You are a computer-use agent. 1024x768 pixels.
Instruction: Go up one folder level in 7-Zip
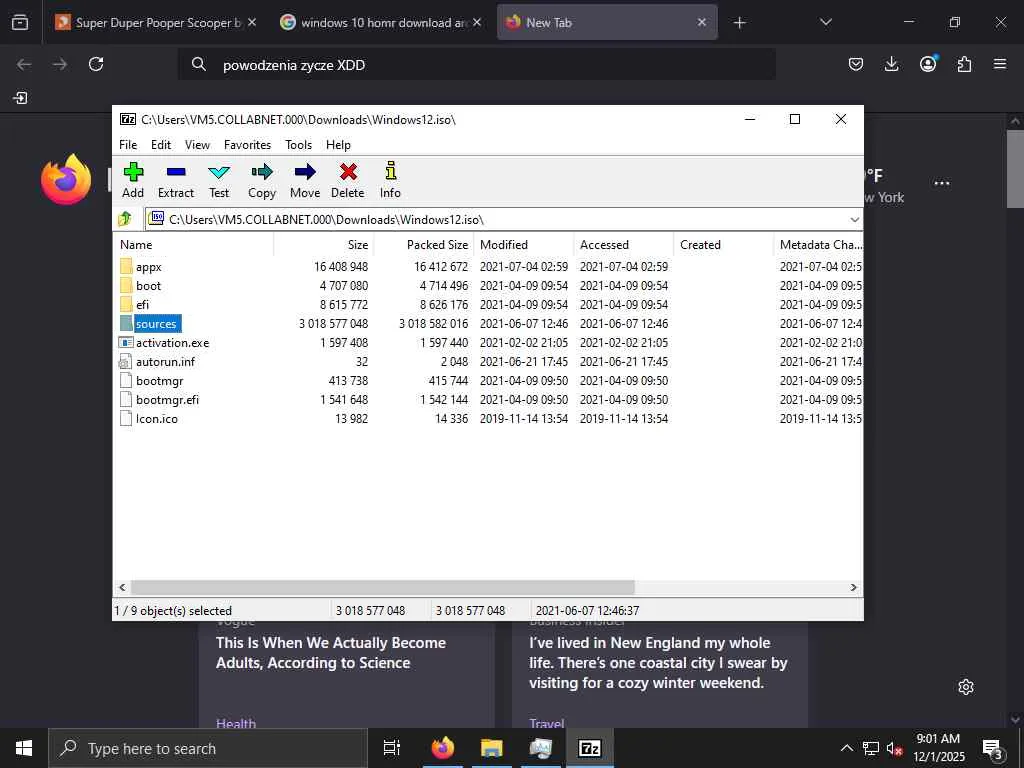(x=125, y=219)
